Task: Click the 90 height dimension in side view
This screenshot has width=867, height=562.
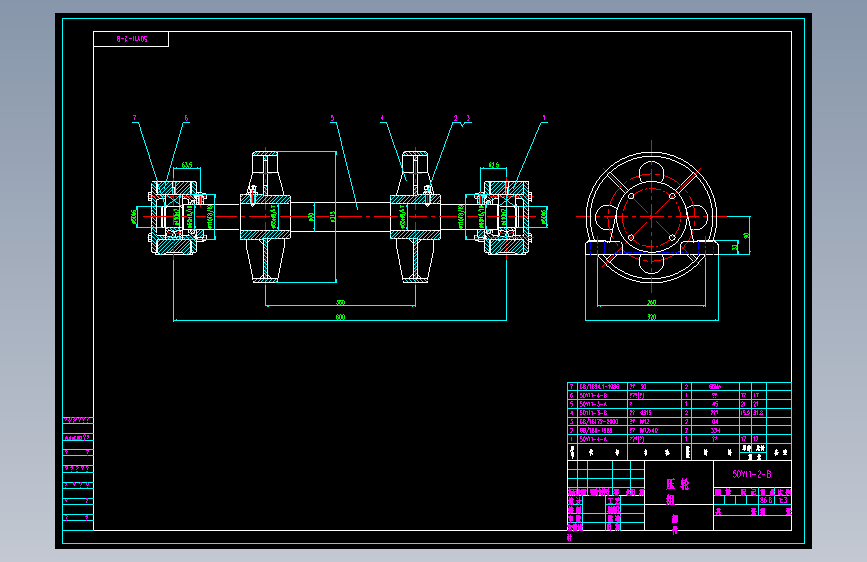Action: tap(746, 236)
